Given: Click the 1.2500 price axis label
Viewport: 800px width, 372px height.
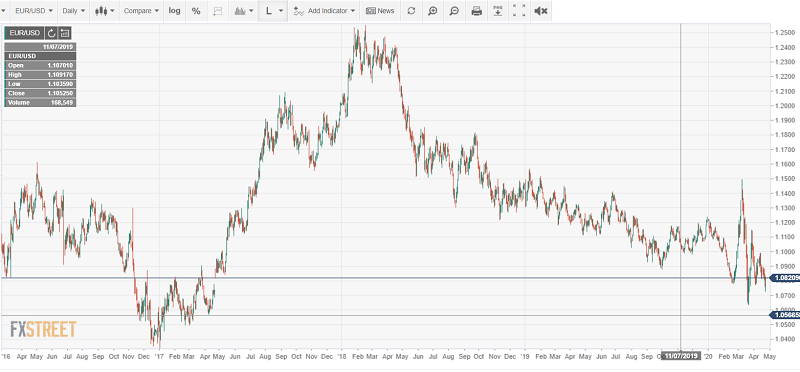Looking at the screenshot, I should (x=784, y=33).
